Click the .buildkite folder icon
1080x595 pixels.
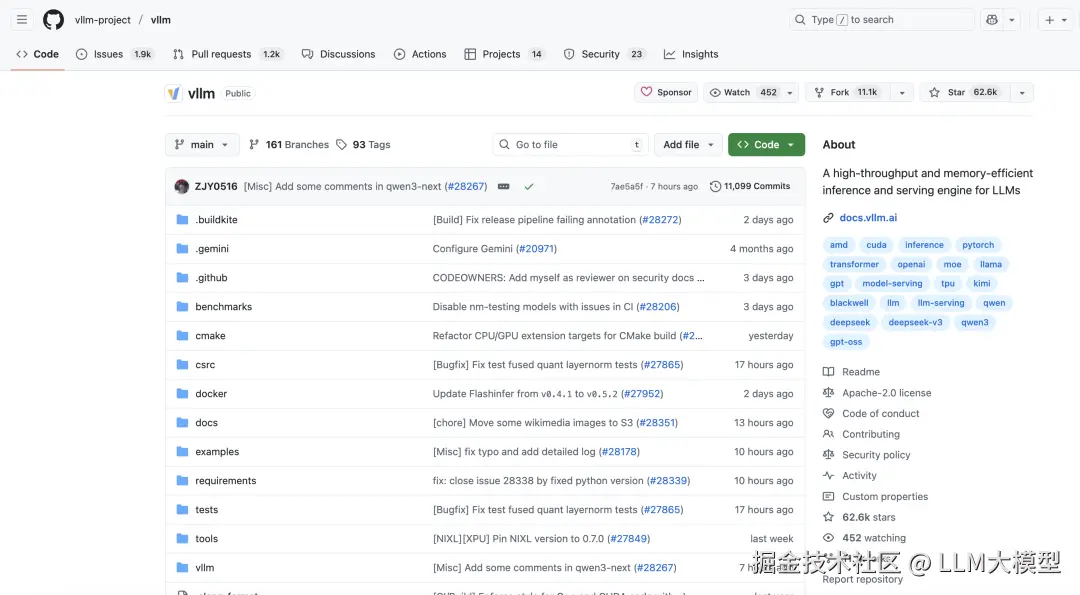pyautogui.click(x=182, y=220)
